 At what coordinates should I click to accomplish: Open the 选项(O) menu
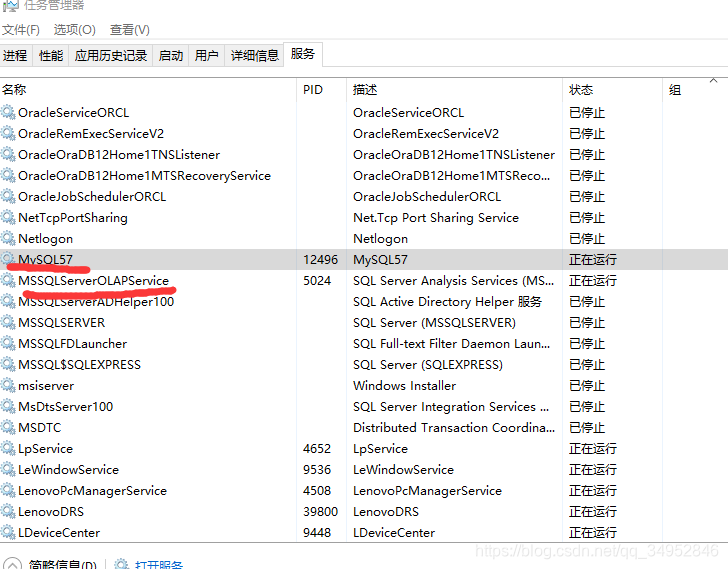tap(74, 30)
